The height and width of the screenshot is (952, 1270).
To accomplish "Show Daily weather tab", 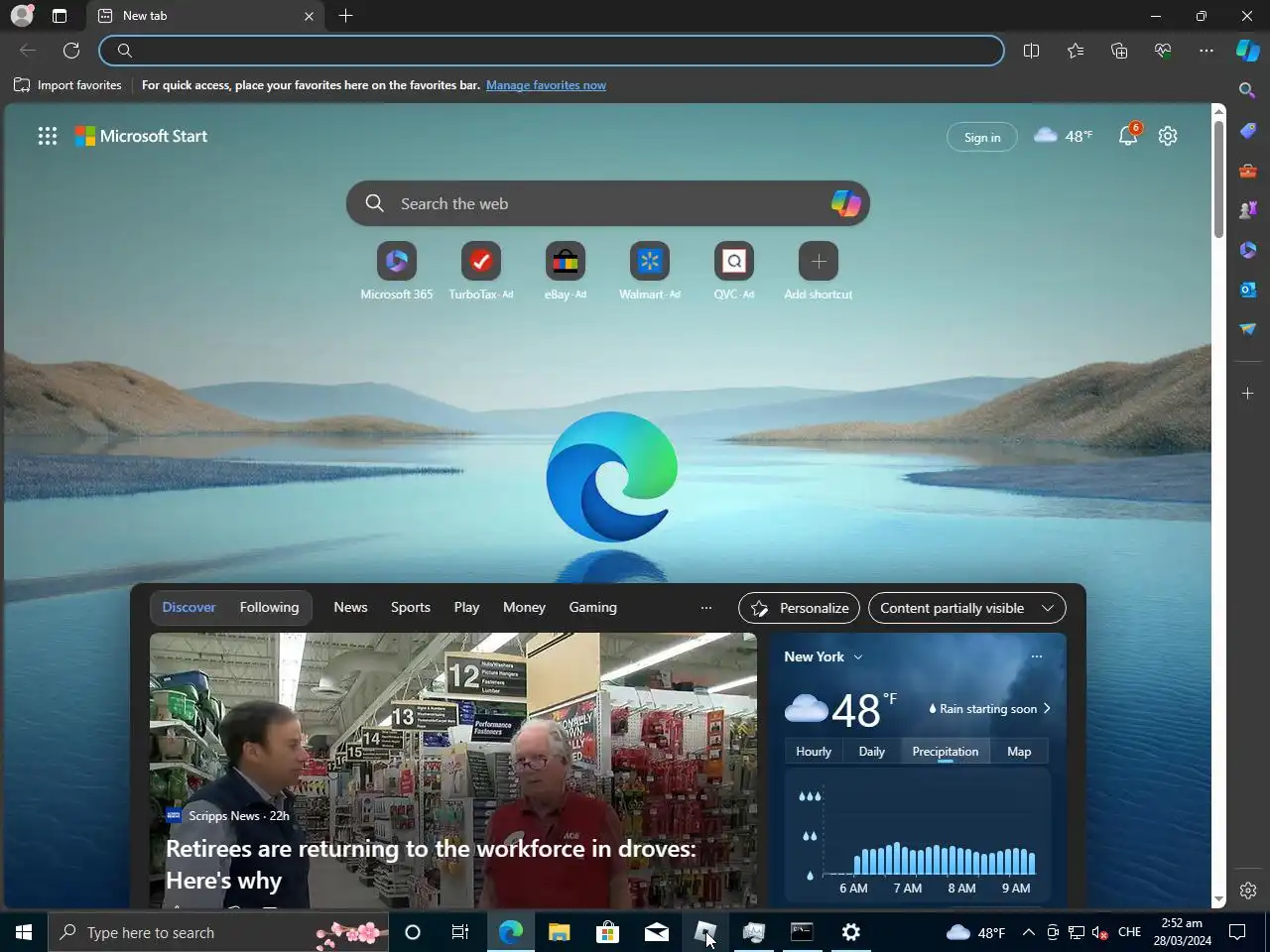I will click(871, 752).
